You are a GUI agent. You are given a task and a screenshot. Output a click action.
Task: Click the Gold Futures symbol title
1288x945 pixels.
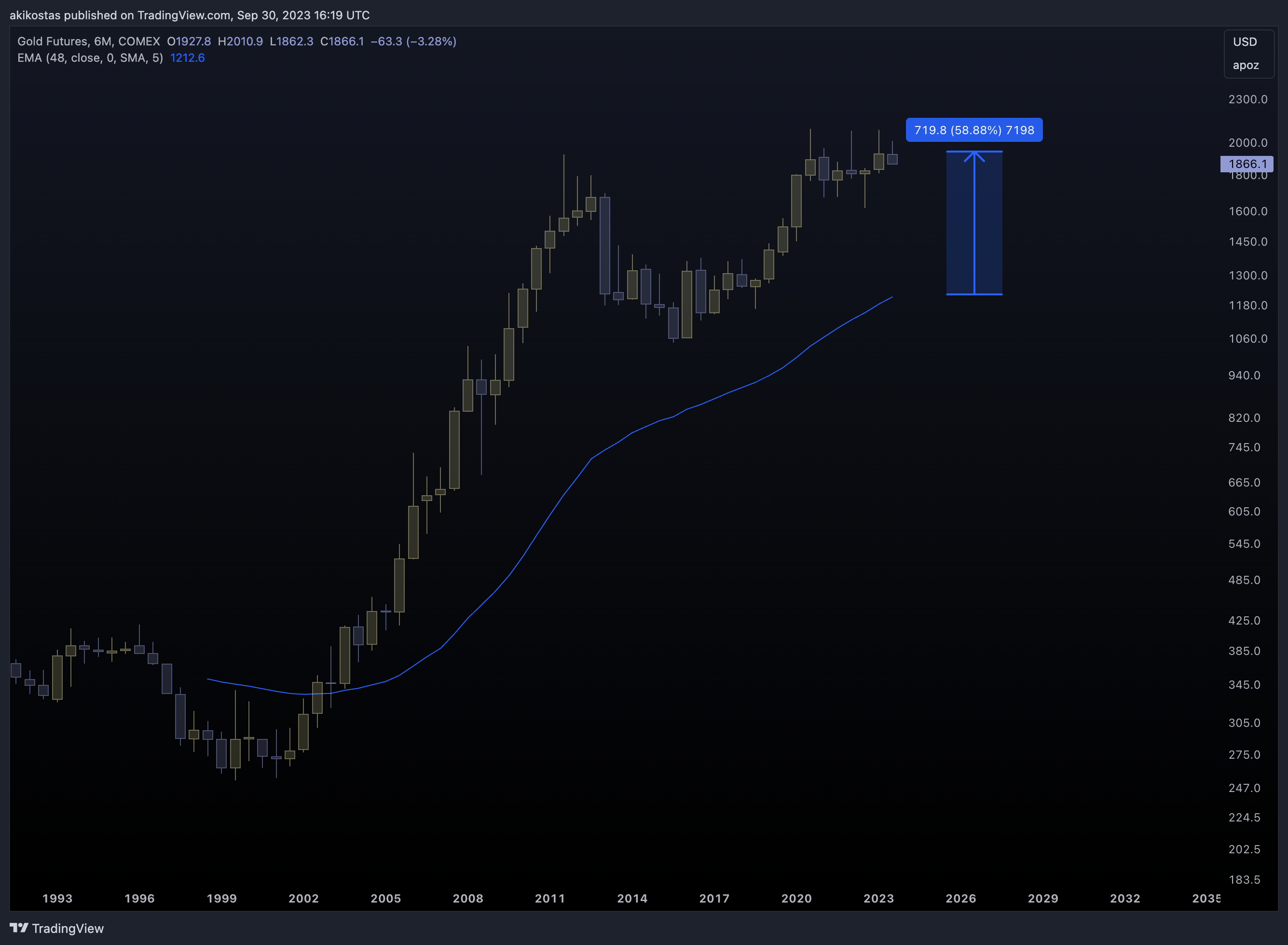[89, 41]
